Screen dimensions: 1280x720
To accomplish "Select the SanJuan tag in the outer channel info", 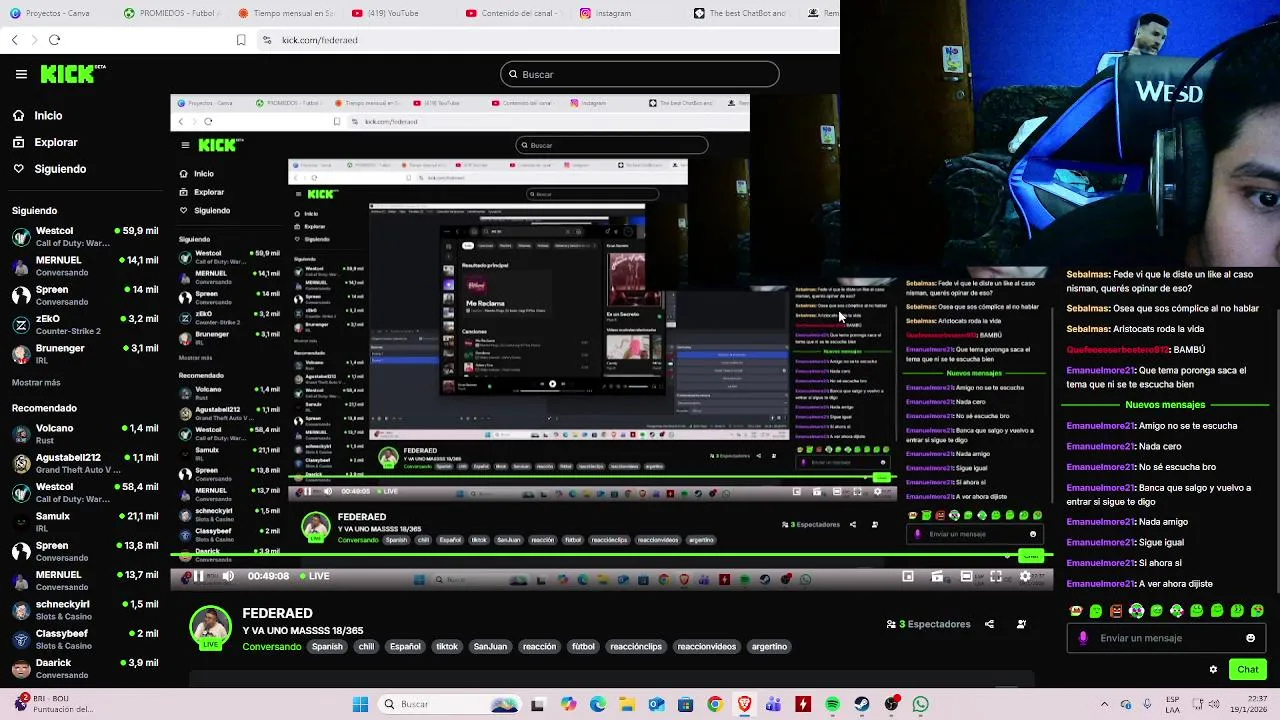I will [x=490, y=646].
